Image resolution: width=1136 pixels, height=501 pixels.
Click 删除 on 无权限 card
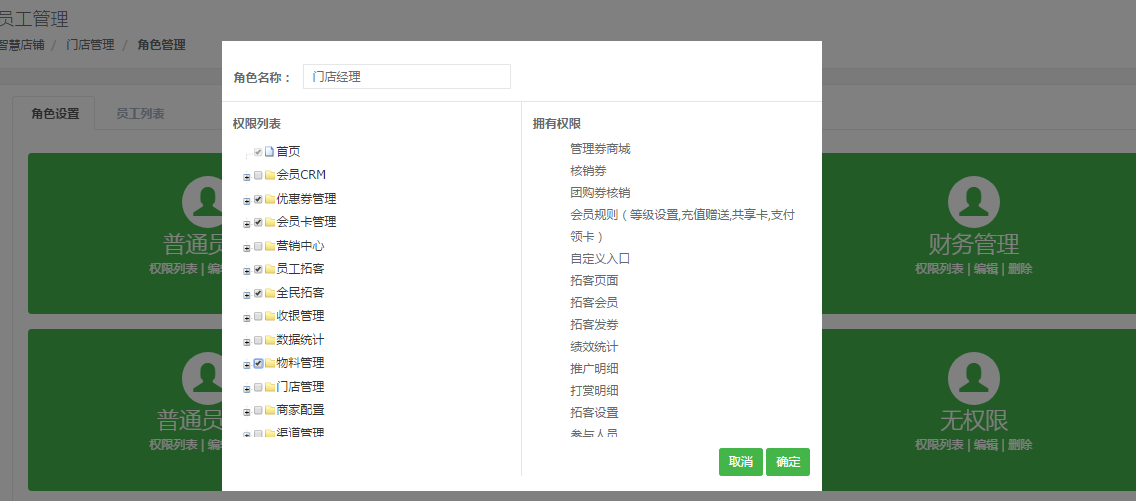tap(1020, 445)
